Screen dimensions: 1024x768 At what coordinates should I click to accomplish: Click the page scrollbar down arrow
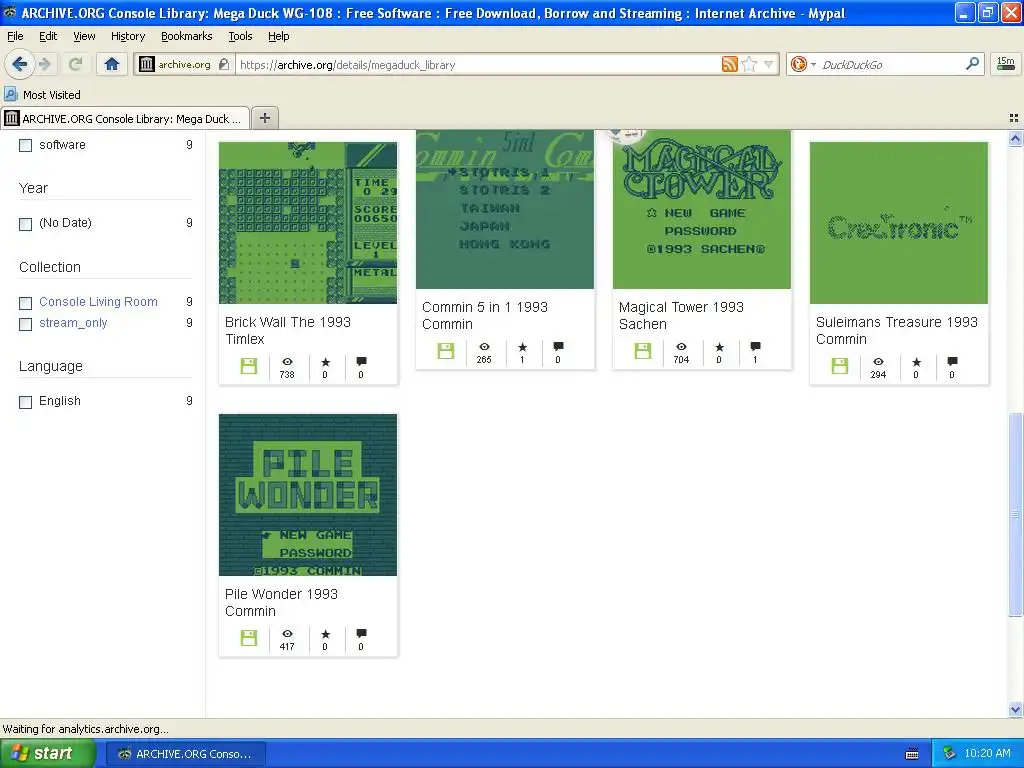tap(1015, 709)
